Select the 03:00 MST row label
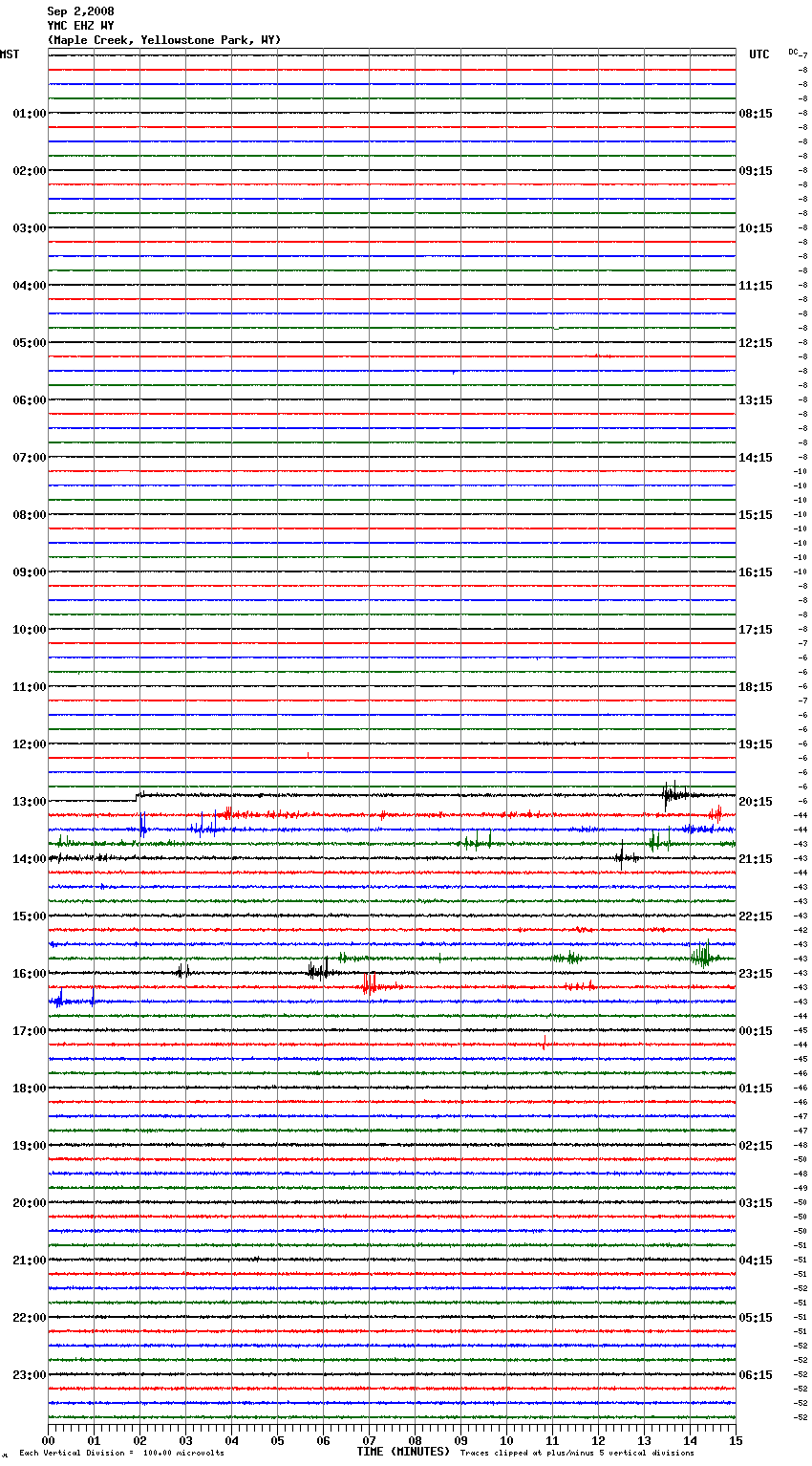Screen dimensions: 812x1466 [x=30, y=228]
